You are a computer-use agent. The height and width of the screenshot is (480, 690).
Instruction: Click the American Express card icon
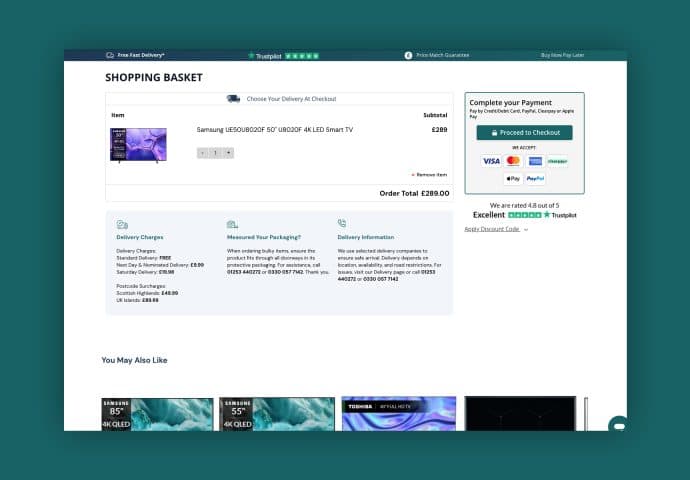point(535,161)
